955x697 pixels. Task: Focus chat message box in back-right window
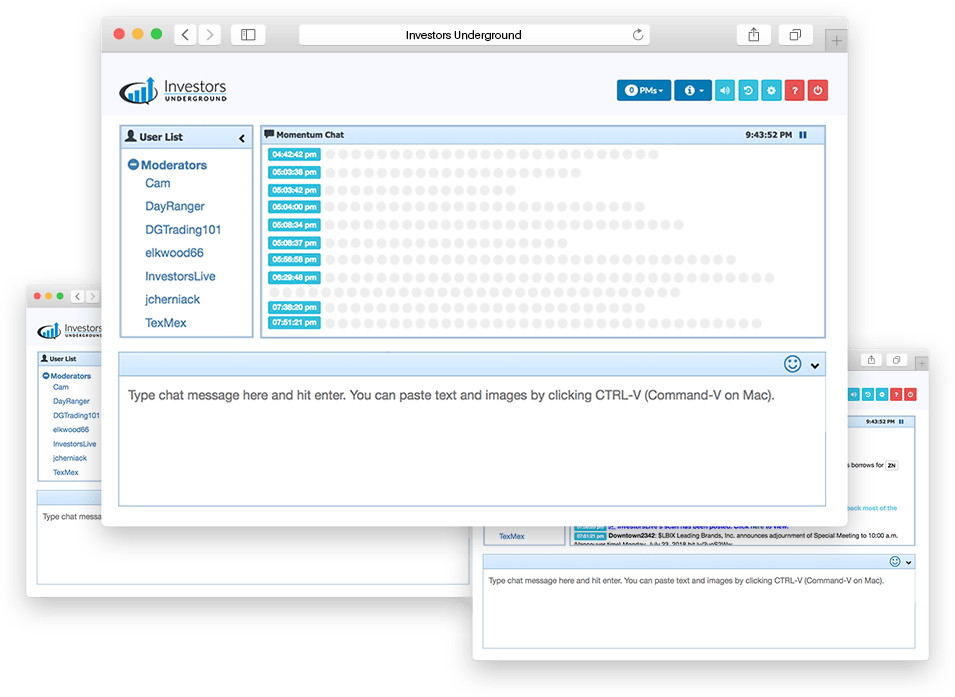coord(699,608)
